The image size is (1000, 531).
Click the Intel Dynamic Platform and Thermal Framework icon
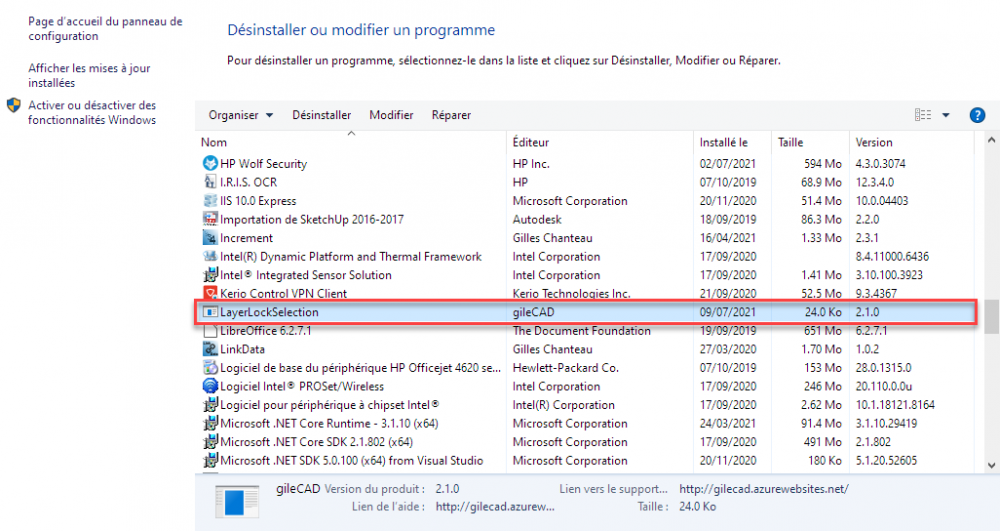[x=210, y=256]
